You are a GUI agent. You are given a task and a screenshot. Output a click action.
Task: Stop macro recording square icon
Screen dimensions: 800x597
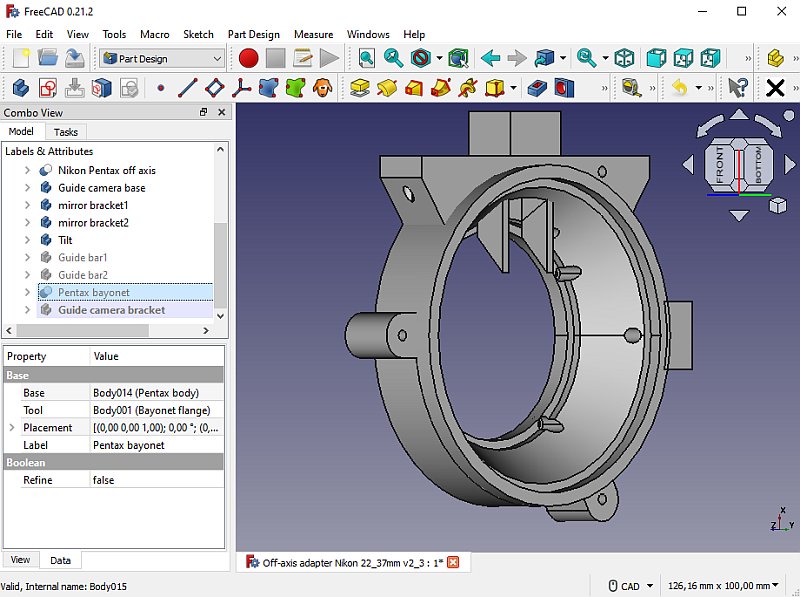pyautogui.click(x=276, y=58)
